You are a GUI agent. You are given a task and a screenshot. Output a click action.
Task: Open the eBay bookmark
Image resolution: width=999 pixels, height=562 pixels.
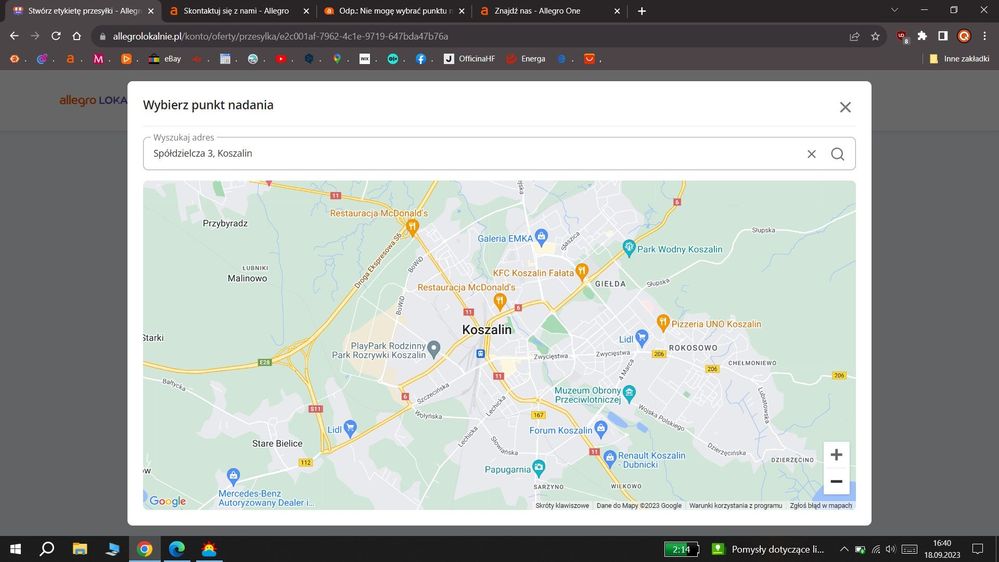(x=165, y=59)
